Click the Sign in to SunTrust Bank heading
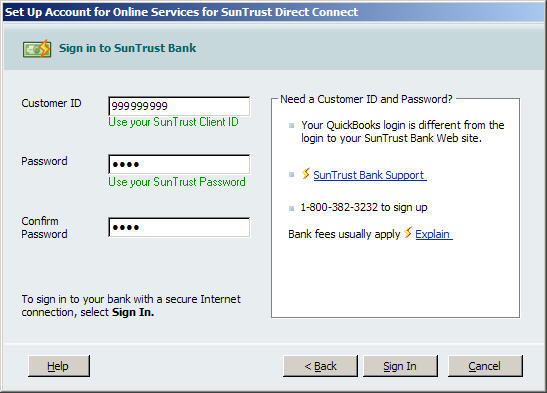The height and width of the screenshot is (393, 547). pos(127,48)
